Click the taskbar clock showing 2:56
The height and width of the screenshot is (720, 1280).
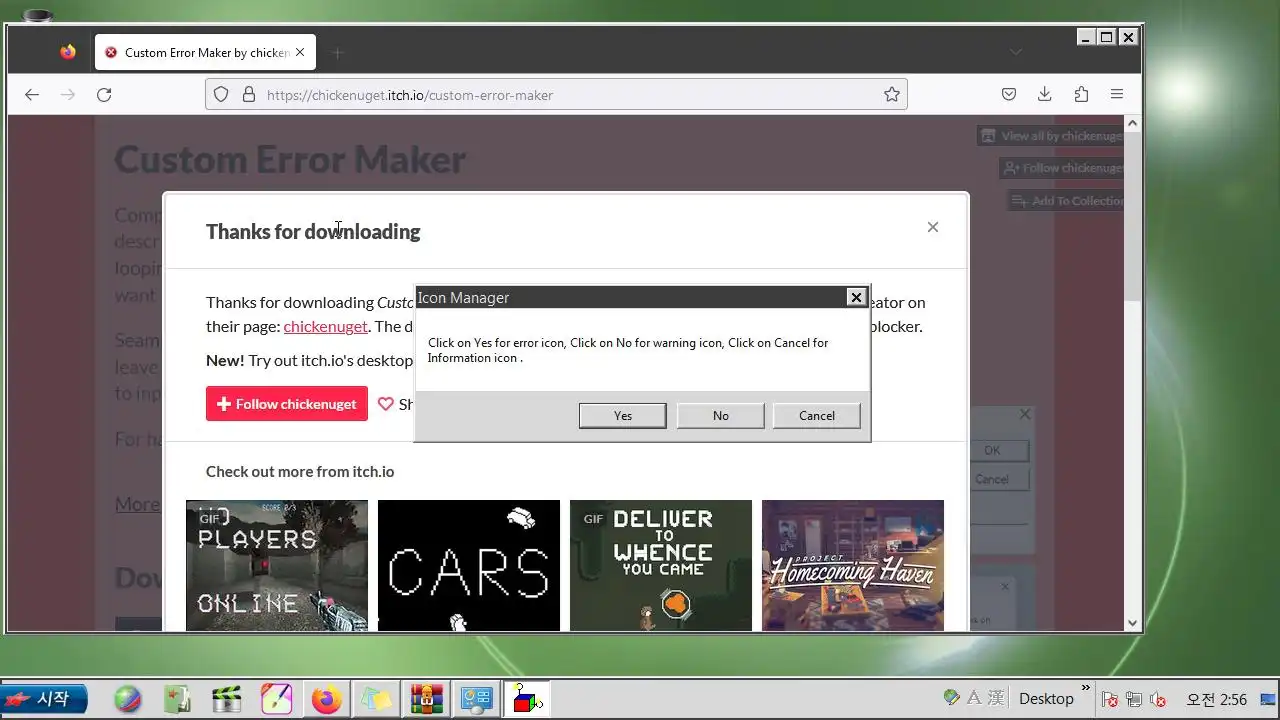pyautogui.click(x=1216, y=699)
